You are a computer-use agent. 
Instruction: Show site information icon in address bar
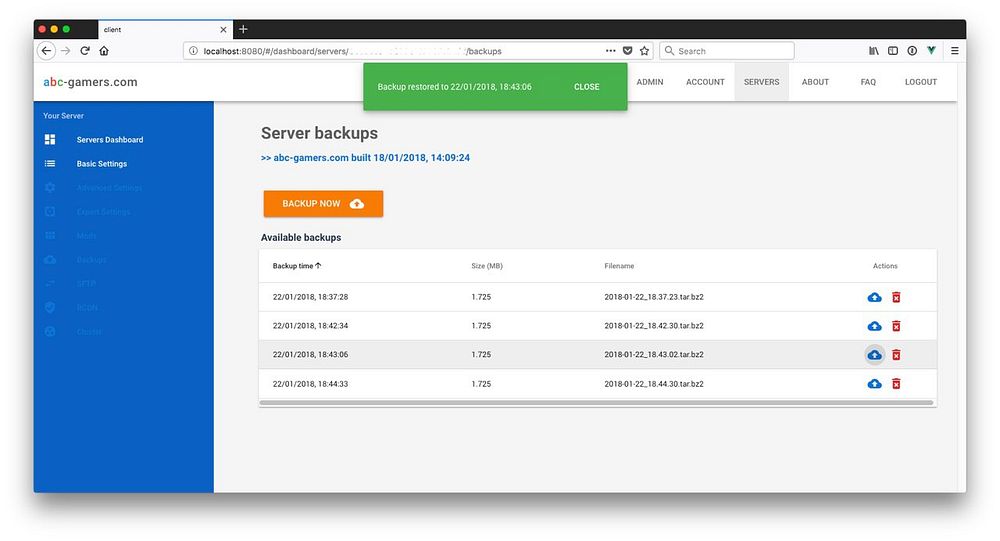coord(193,51)
